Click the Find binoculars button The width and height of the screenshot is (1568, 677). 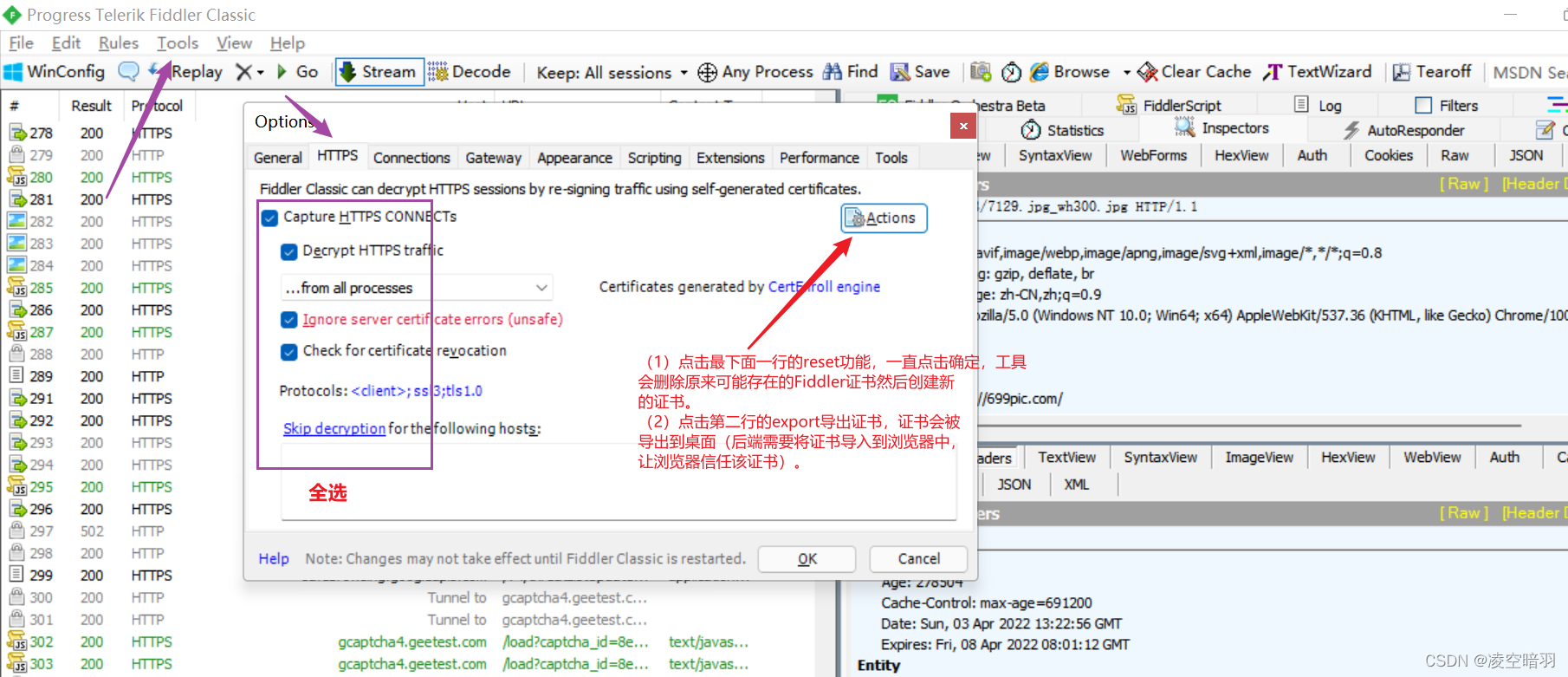coord(850,72)
